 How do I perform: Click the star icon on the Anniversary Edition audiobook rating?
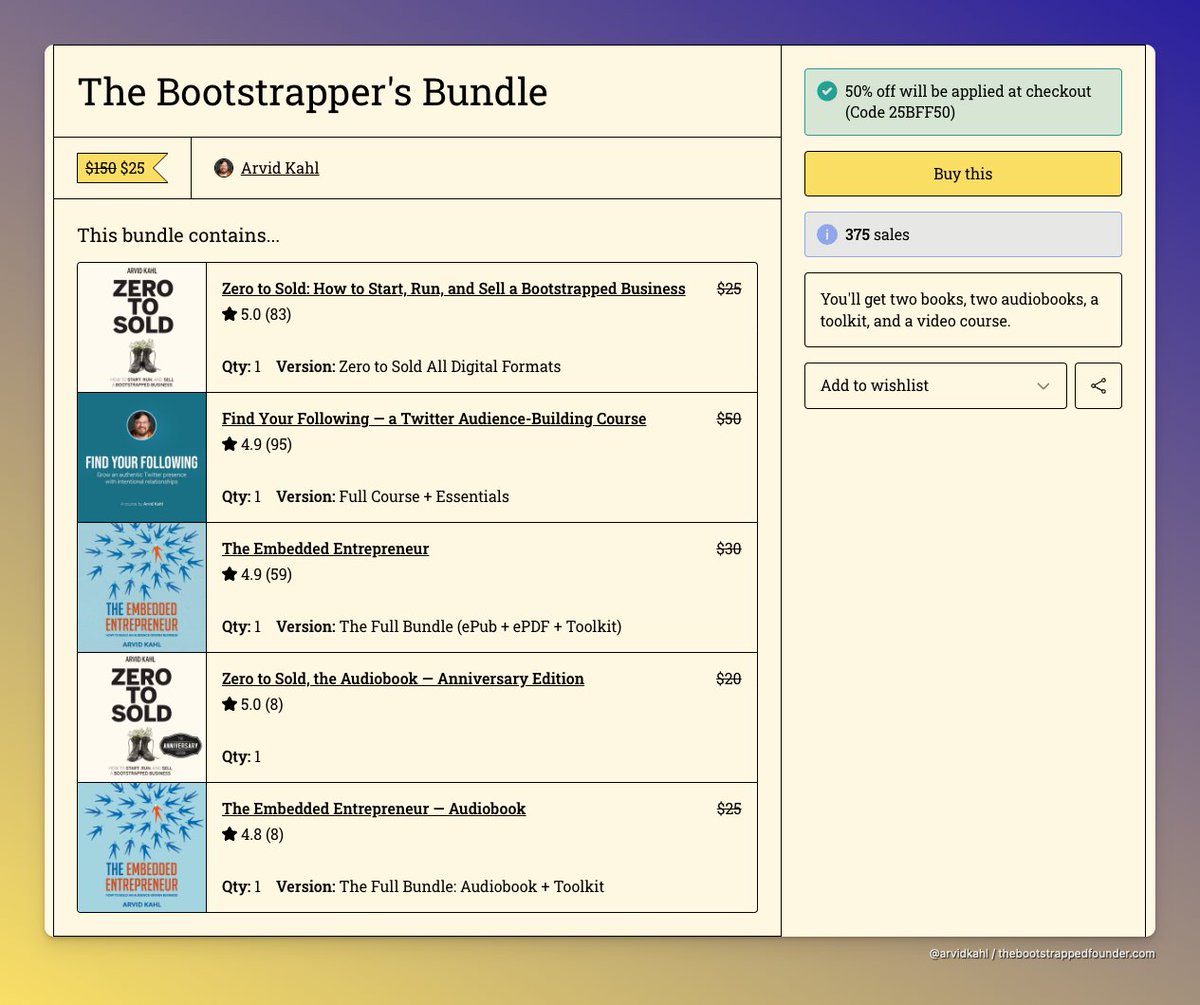[x=229, y=704]
